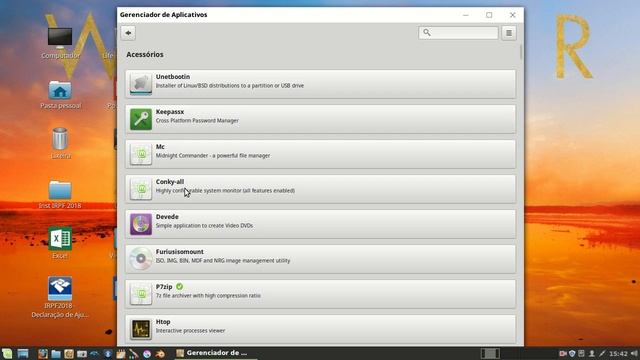Open the file manager from the taskbar

pyautogui.click(x=56, y=353)
